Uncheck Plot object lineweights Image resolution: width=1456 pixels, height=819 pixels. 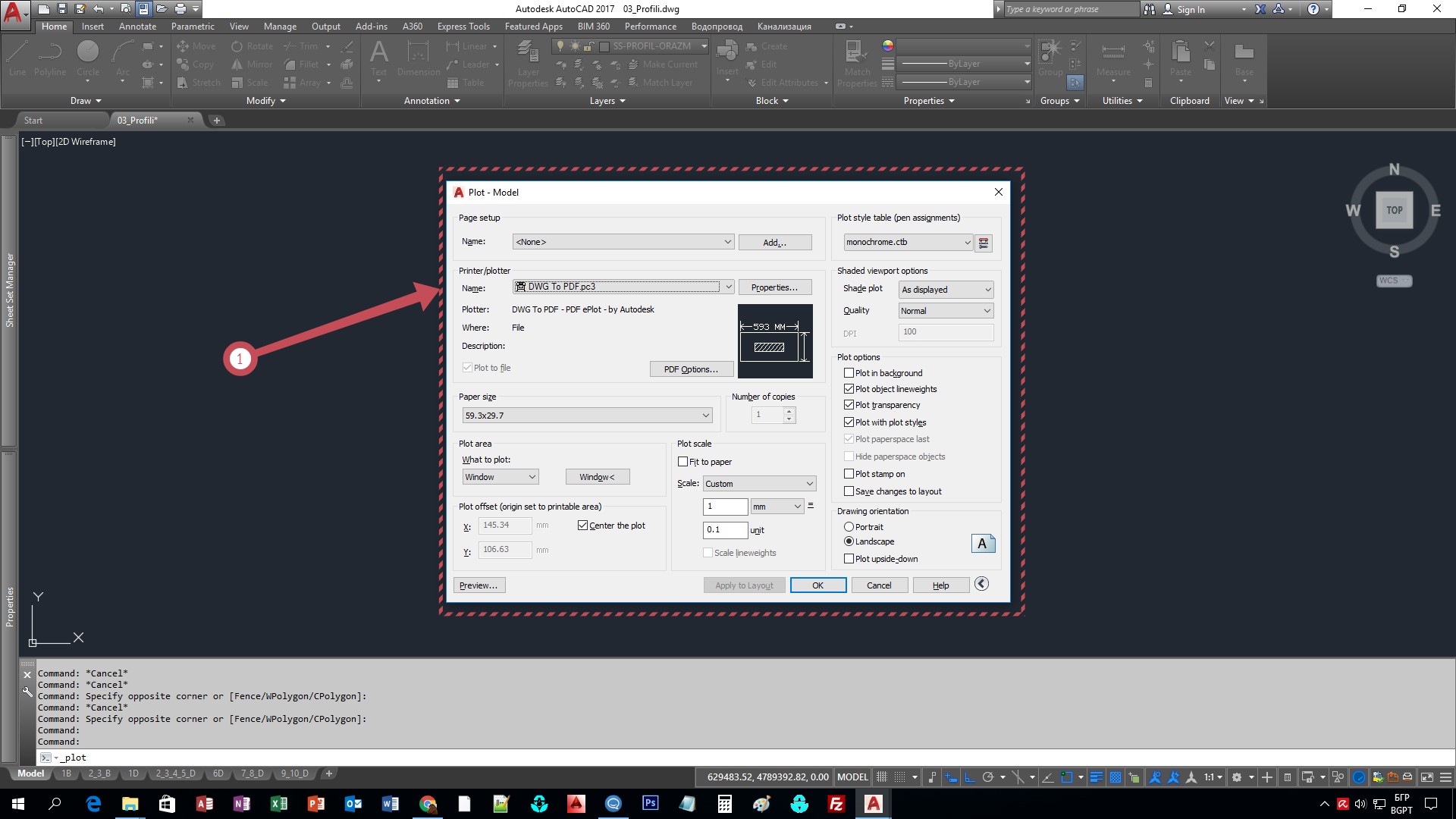(849, 389)
